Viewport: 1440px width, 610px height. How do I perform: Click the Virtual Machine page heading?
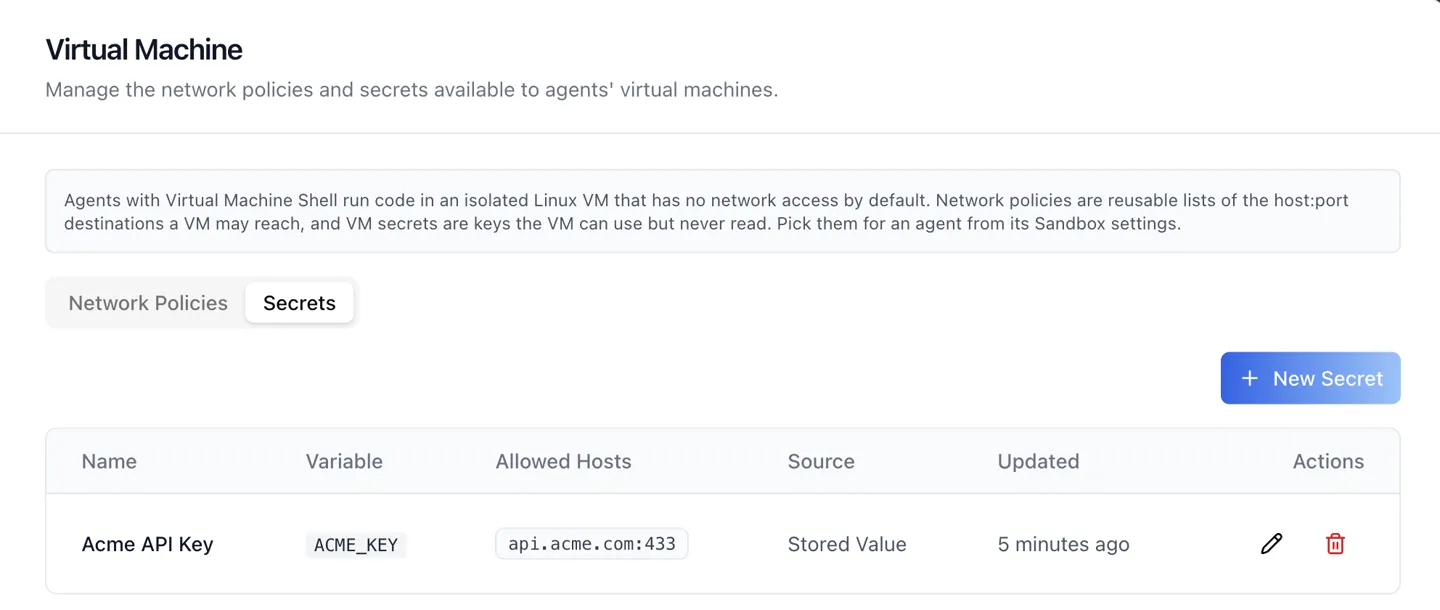click(x=144, y=49)
